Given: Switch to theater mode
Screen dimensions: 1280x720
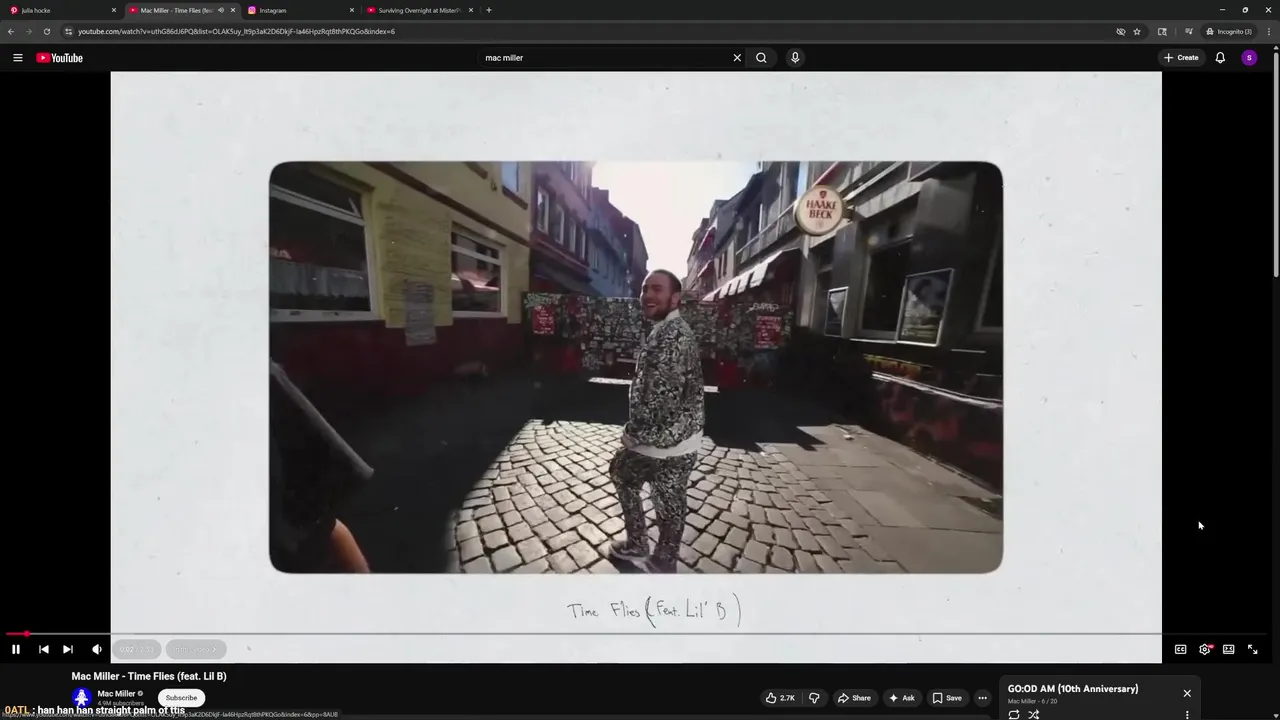Looking at the screenshot, I should point(1229,649).
